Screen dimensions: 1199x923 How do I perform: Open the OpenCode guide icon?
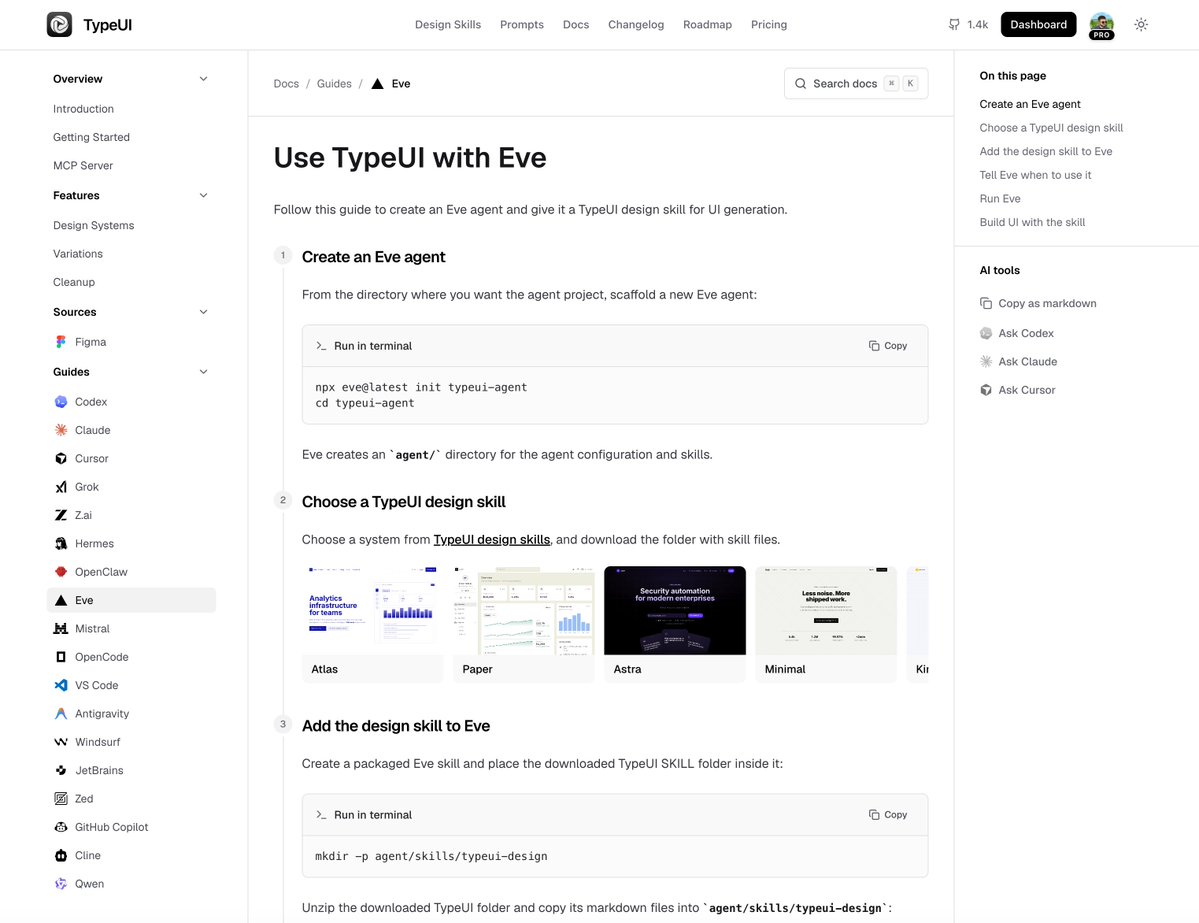point(61,657)
